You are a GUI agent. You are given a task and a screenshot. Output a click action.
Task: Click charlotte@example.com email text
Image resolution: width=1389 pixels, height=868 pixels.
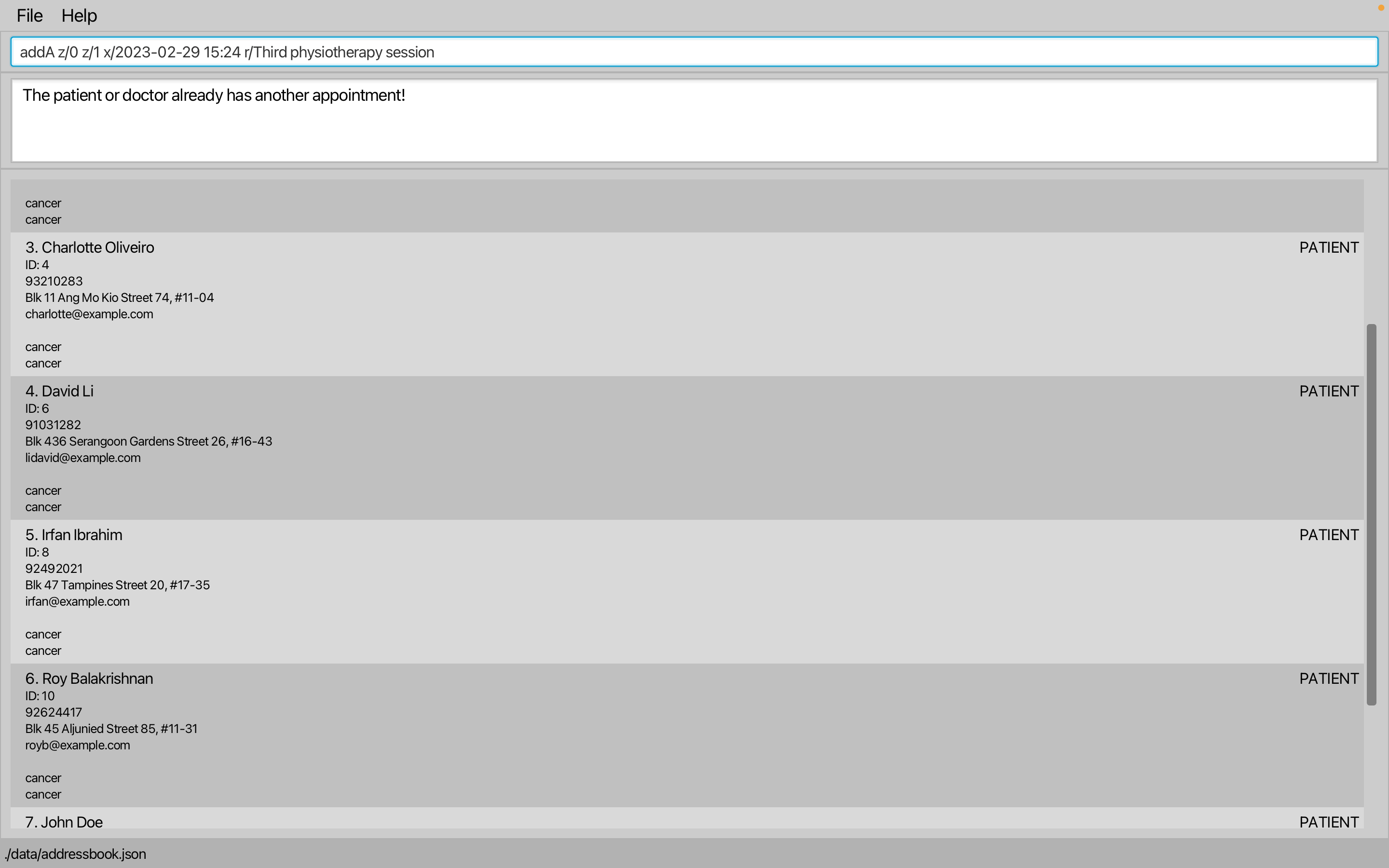tap(89, 314)
